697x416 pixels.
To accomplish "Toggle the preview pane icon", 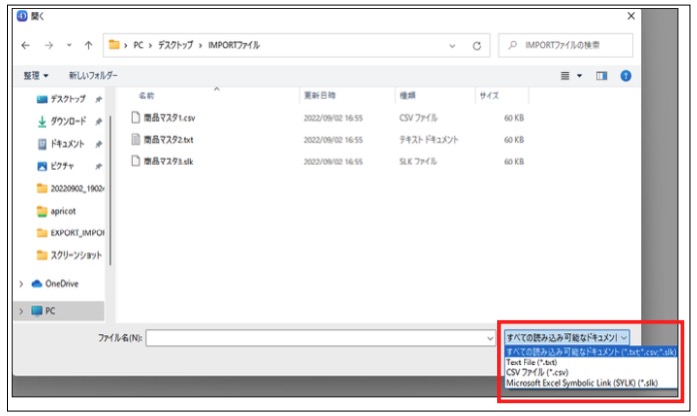I will (x=603, y=76).
